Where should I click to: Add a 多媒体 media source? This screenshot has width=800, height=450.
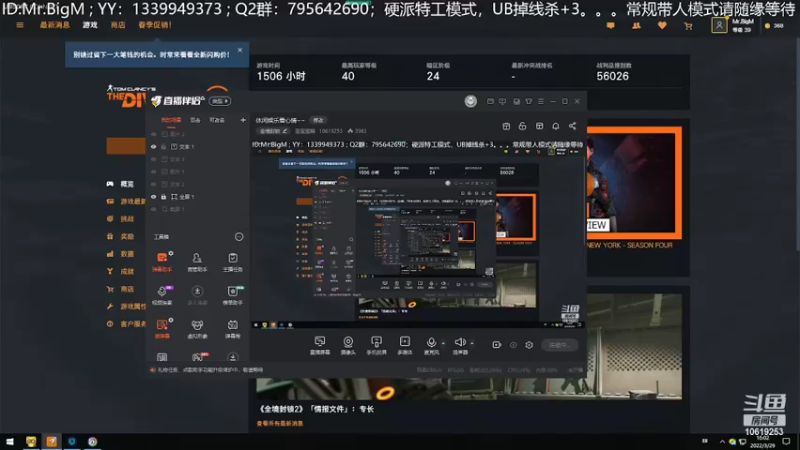coord(405,345)
